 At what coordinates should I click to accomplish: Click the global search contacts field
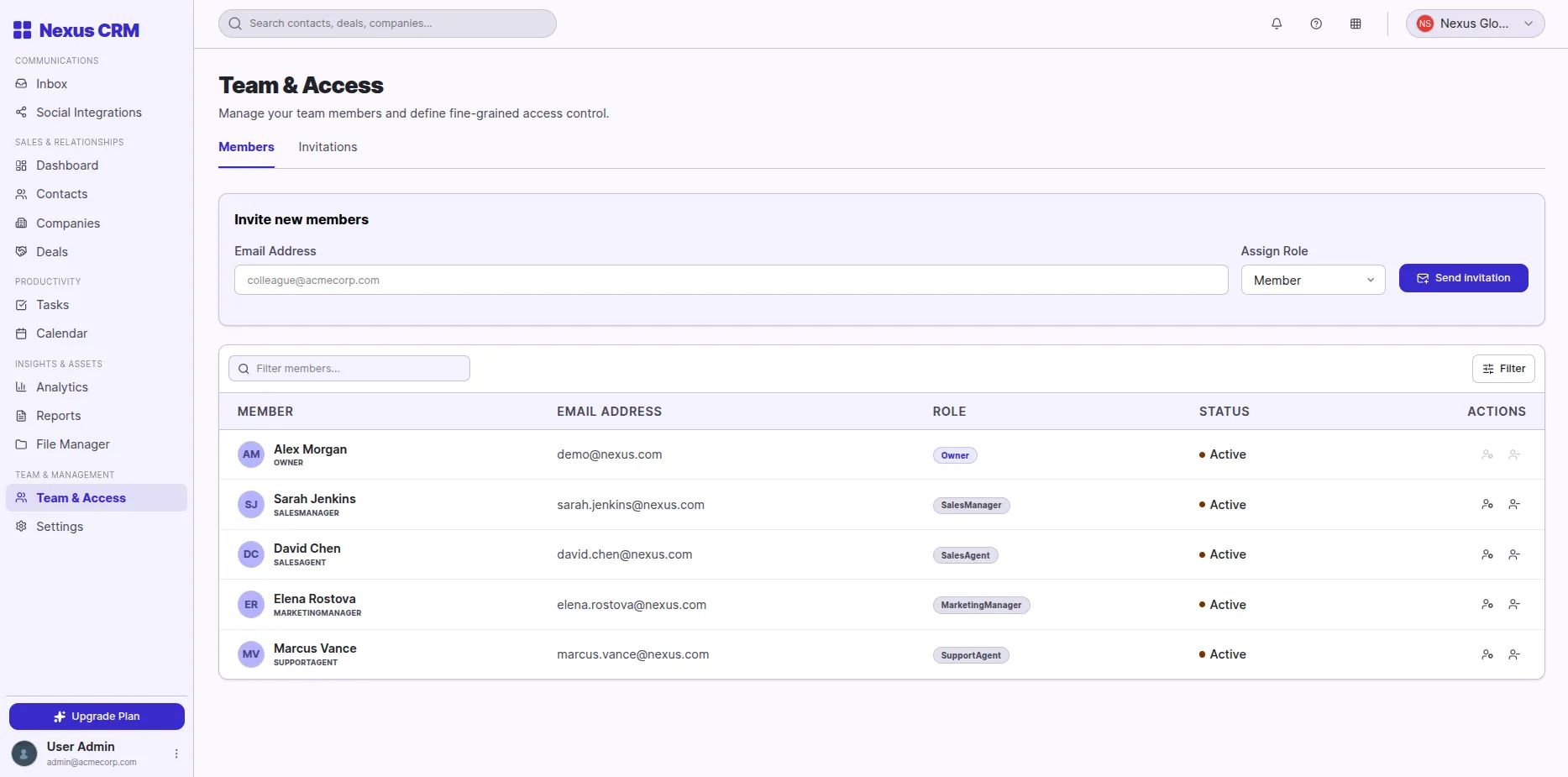click(x=387, y=24)
